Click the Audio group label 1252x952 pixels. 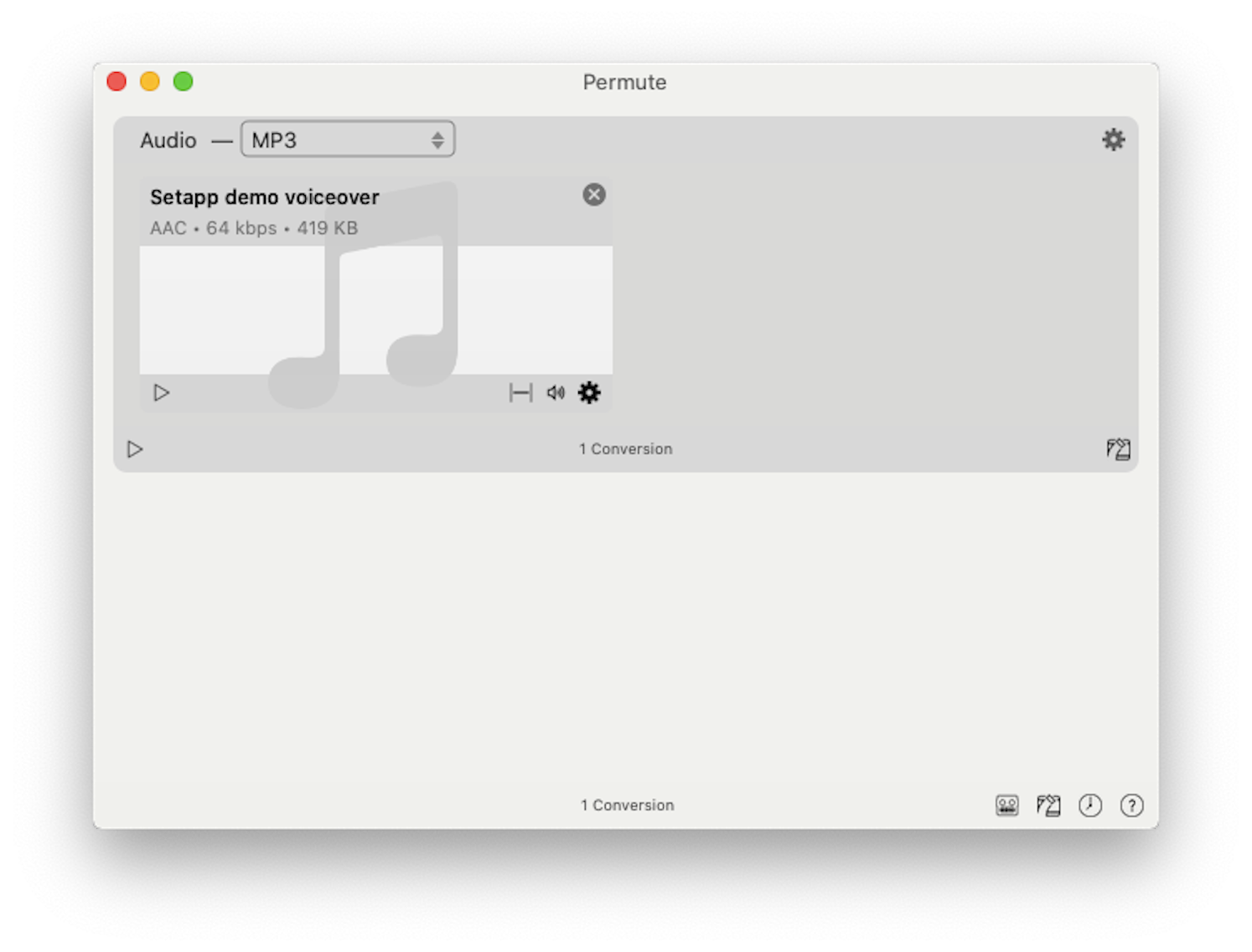tap(168, 140)
